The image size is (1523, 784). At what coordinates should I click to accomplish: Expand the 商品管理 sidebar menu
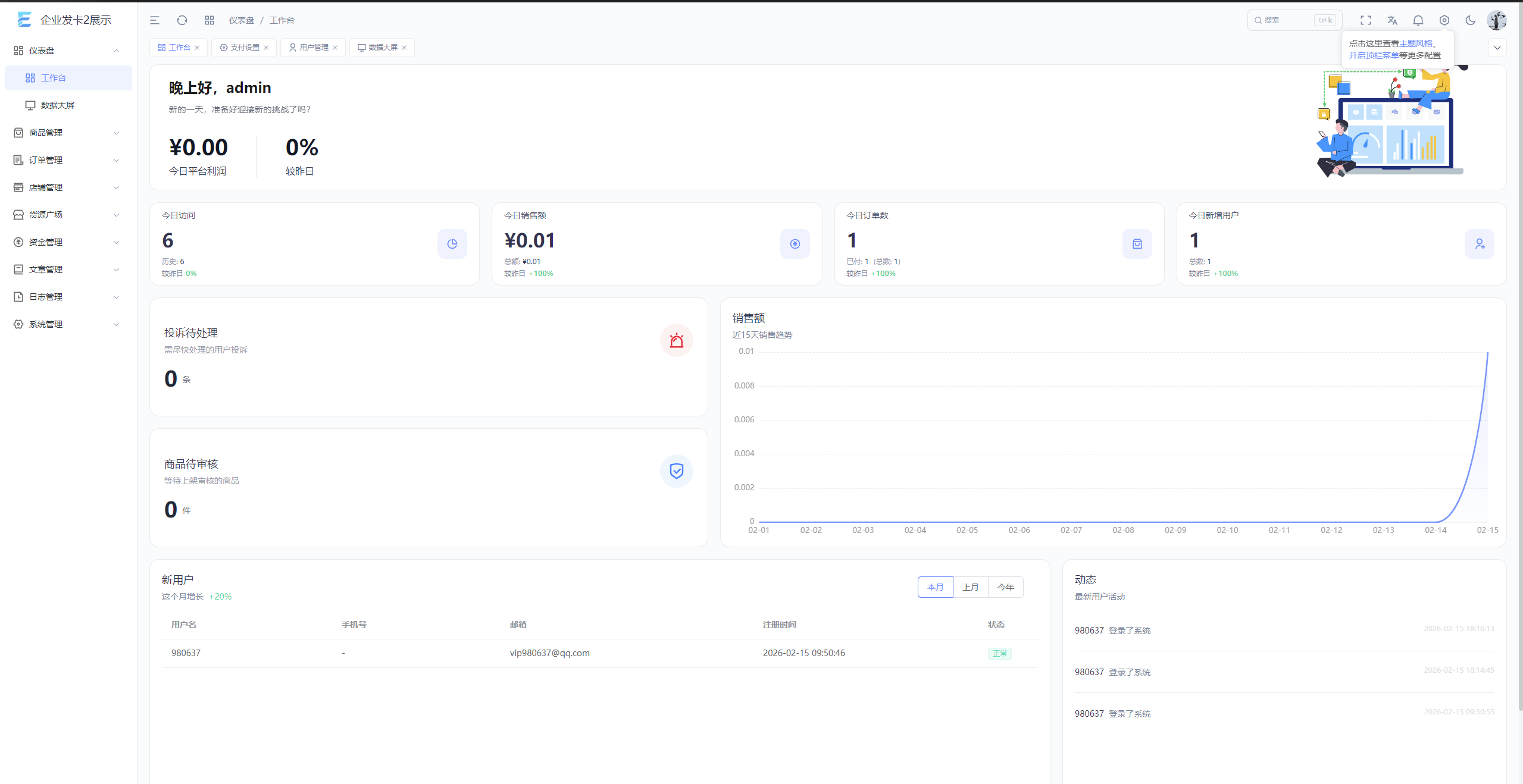pyautogui.click(x=68, y=133)
